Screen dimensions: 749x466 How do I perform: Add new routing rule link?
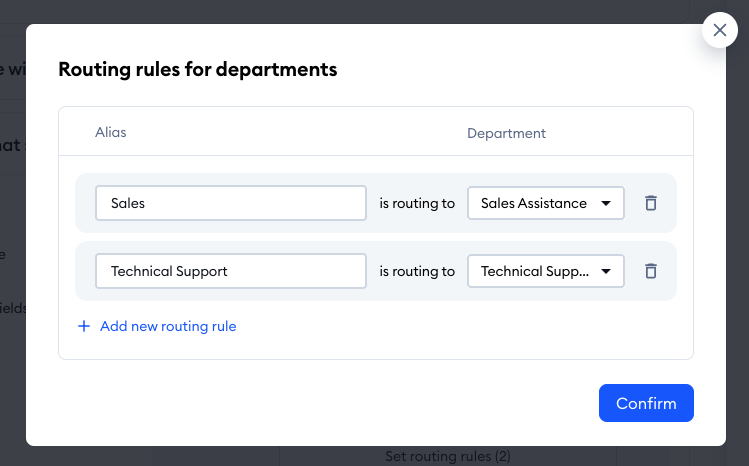pyautogui.click(x=168, y=326)
